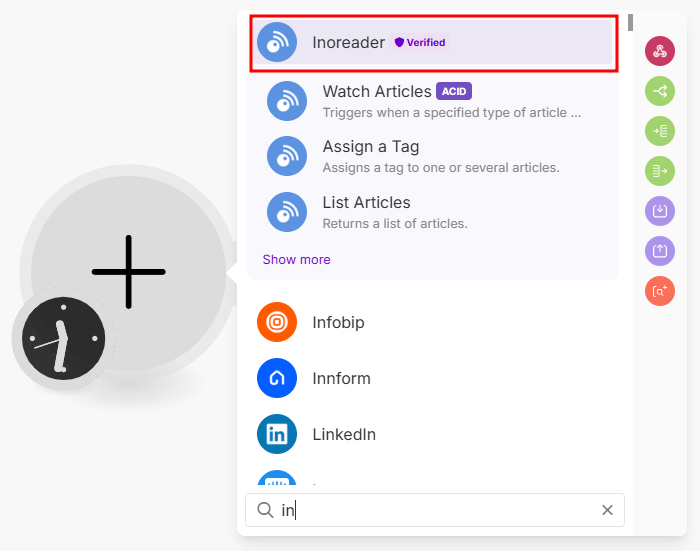Choose the Assign a Tag module
The height and width of the screenshot is (551, 700).
pos(432,156)
